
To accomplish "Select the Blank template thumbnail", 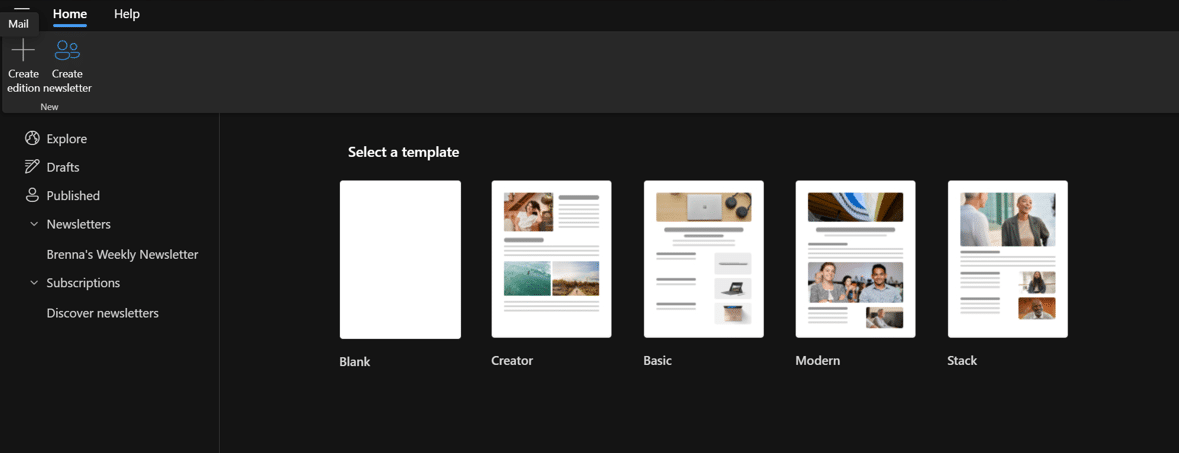I will (400, 260).
